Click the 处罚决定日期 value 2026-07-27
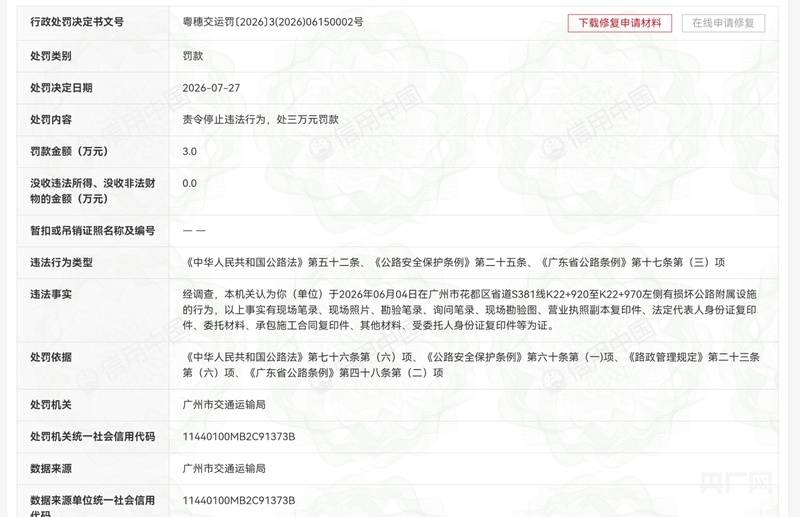This screenshot has width=800, height=517. [x=211, y=88]
